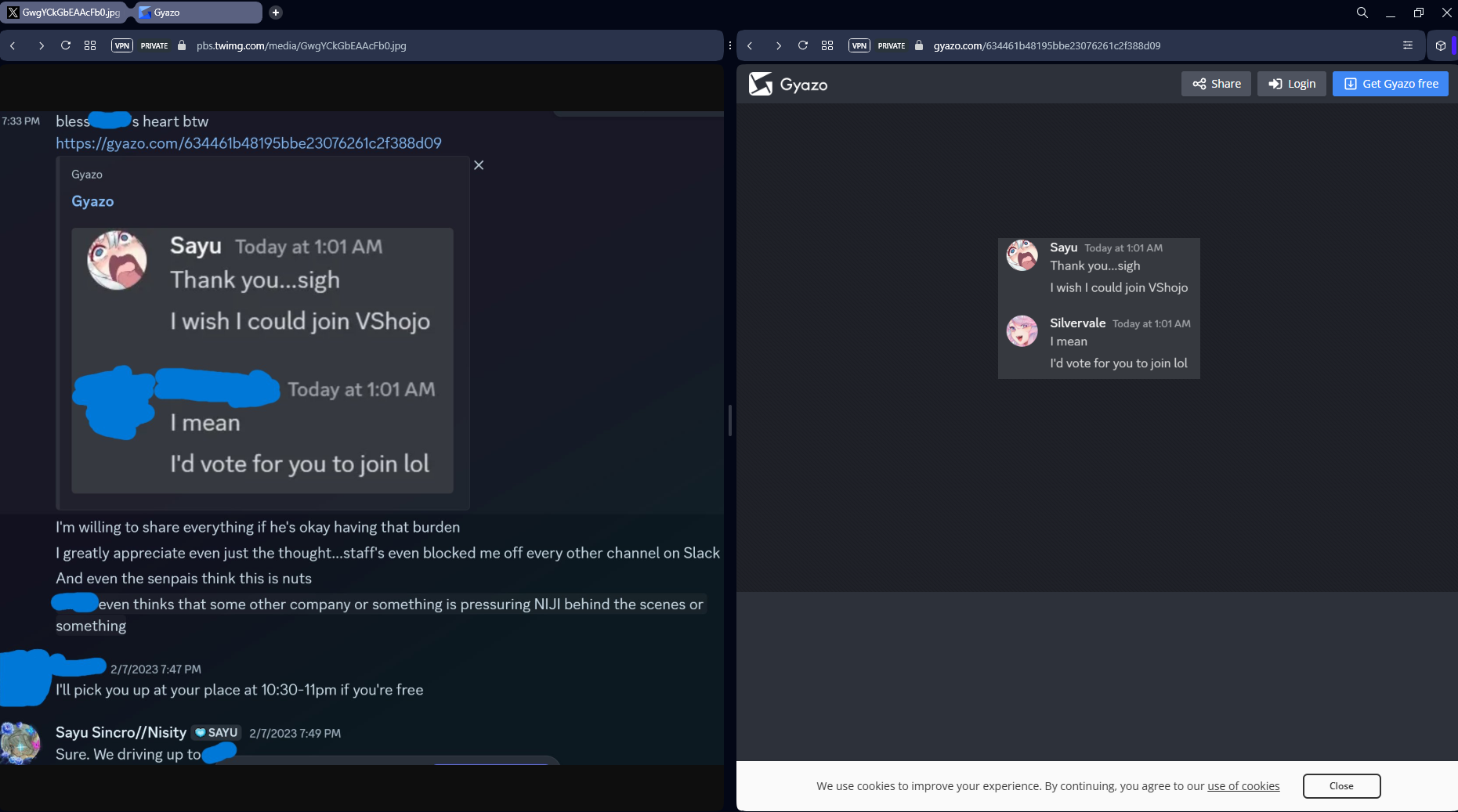1458x812 pixels.
Task: Open the split-screen divider options menu
Action: 730,45
